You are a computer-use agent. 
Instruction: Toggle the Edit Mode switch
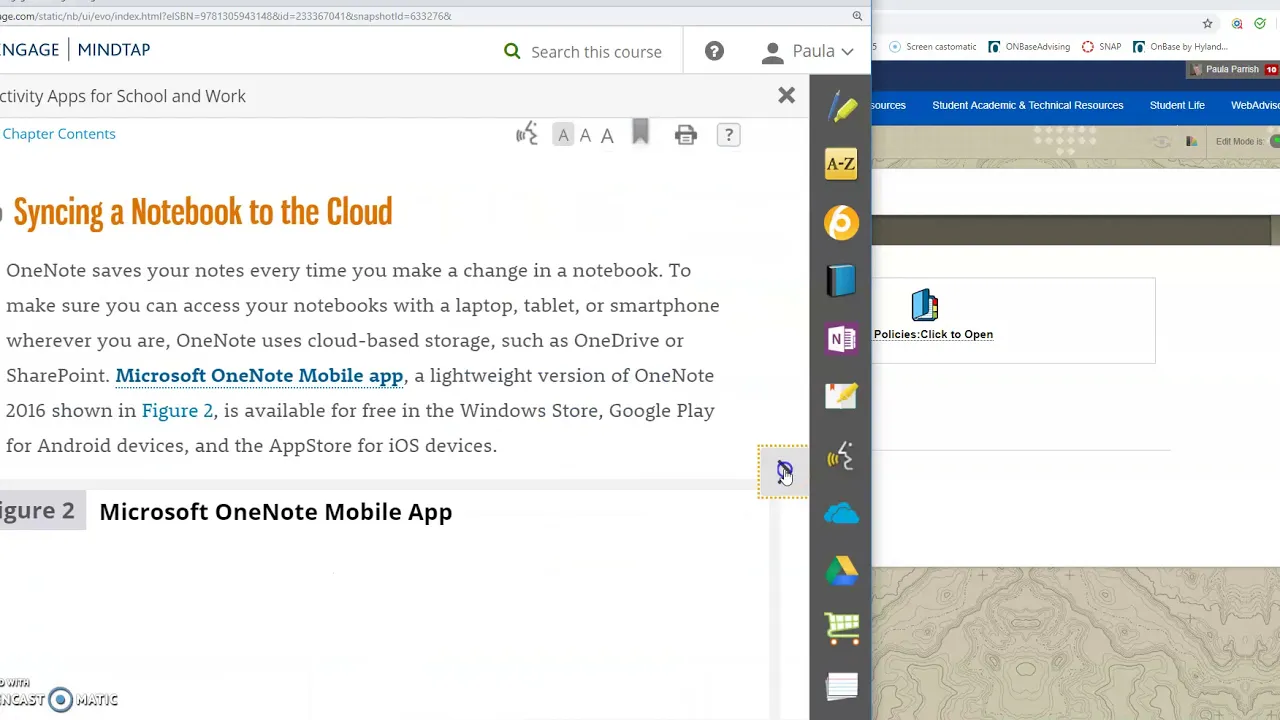1274,141
